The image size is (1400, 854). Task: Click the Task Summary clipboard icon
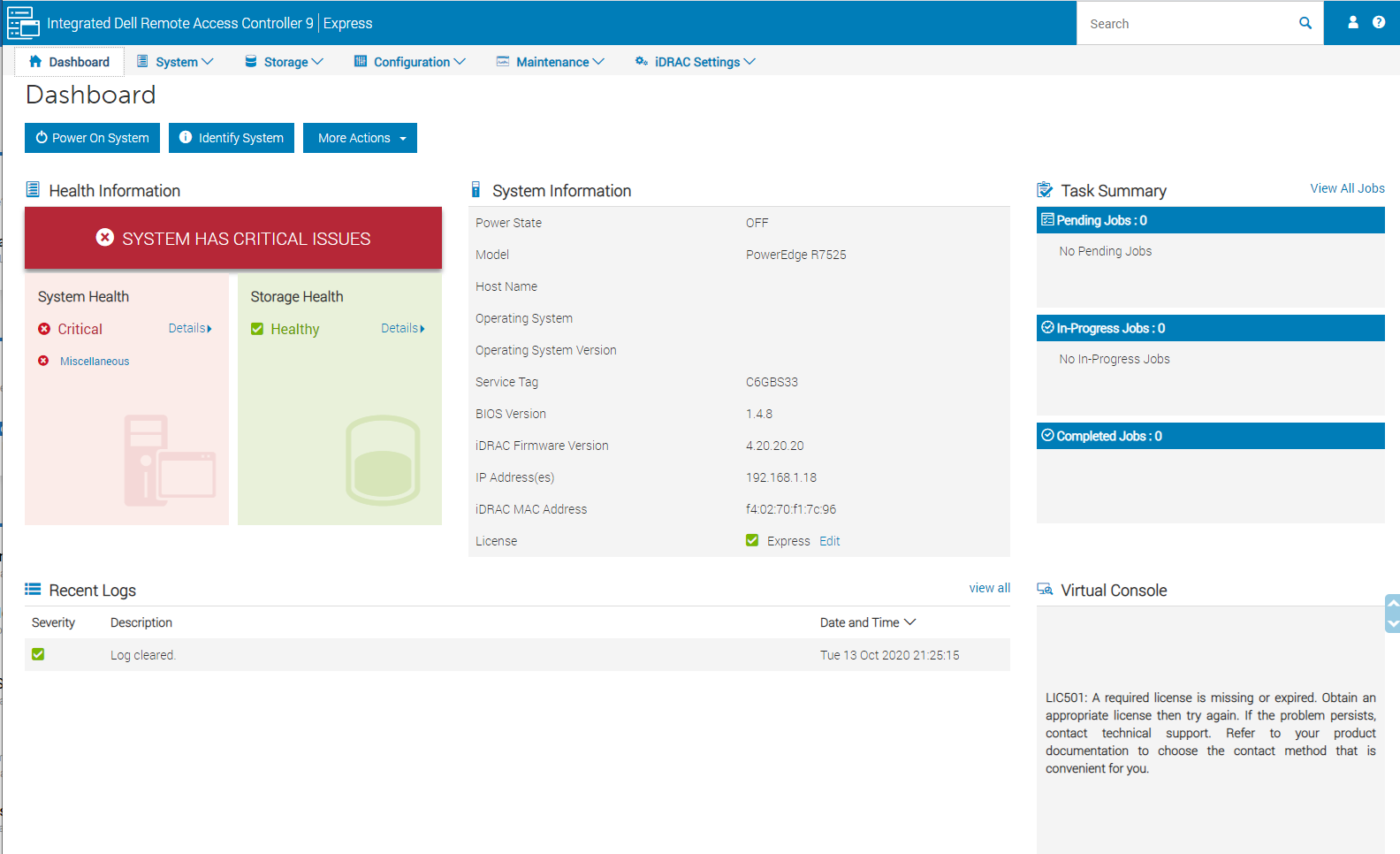1045,190
